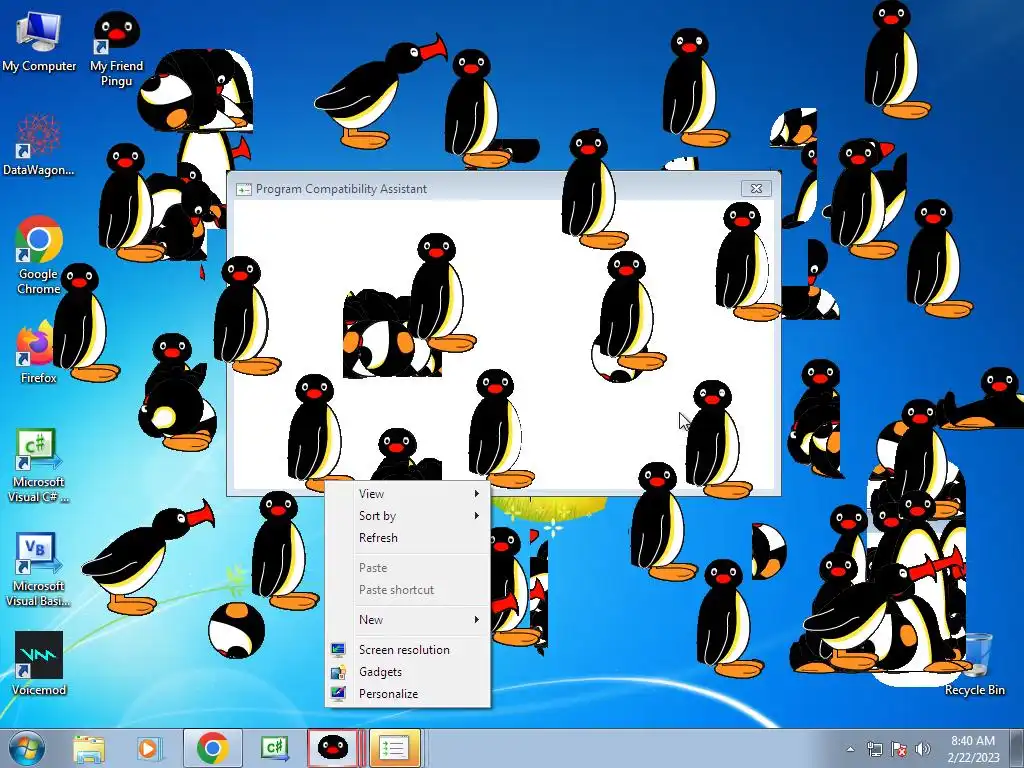The width and height of the screenshot is (1024, 768).
Task: Choose Gadgets in the context menu
Action: [408, 672]
